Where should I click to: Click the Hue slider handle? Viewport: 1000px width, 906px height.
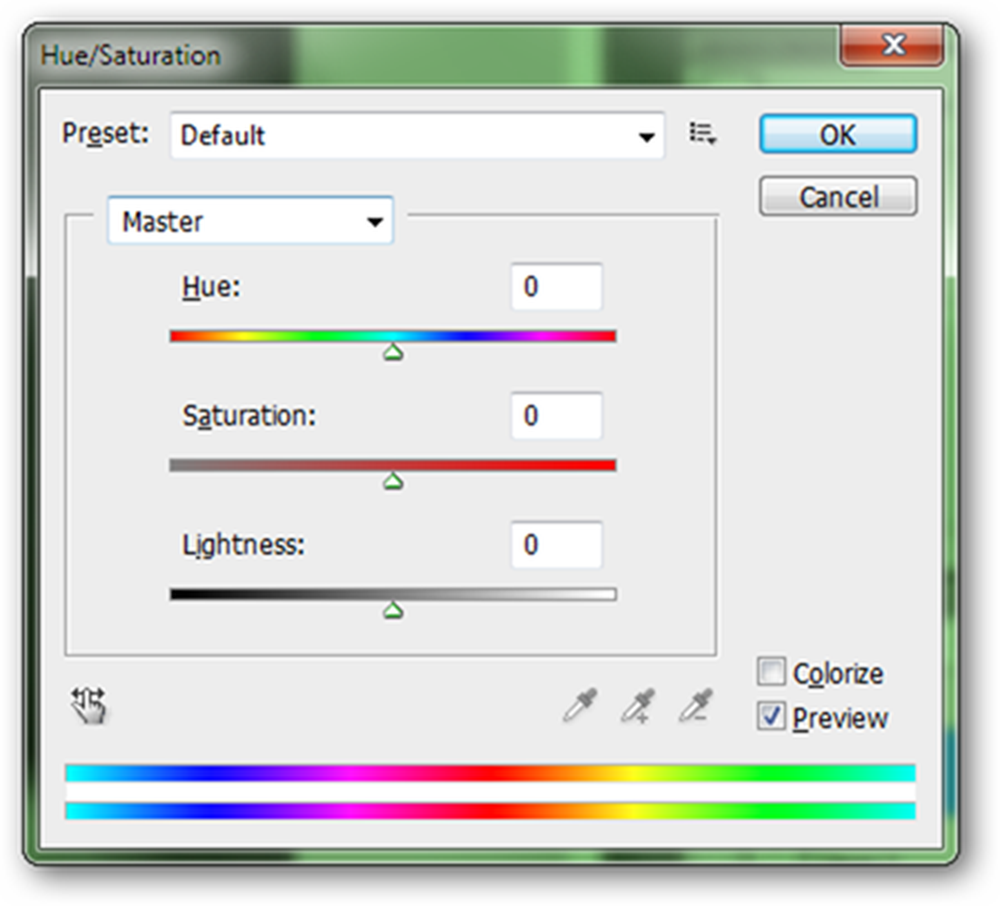[393, 352]
